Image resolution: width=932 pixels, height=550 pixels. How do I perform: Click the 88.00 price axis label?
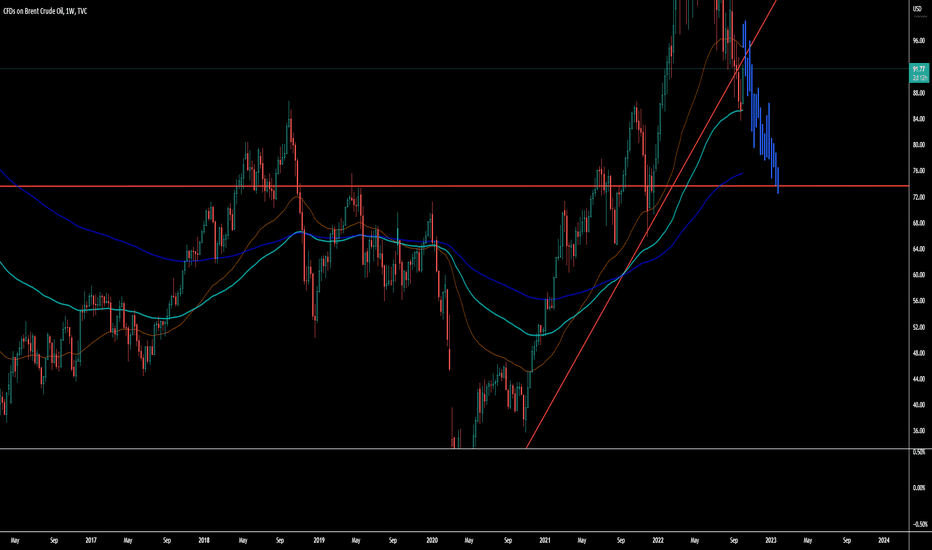919,93
